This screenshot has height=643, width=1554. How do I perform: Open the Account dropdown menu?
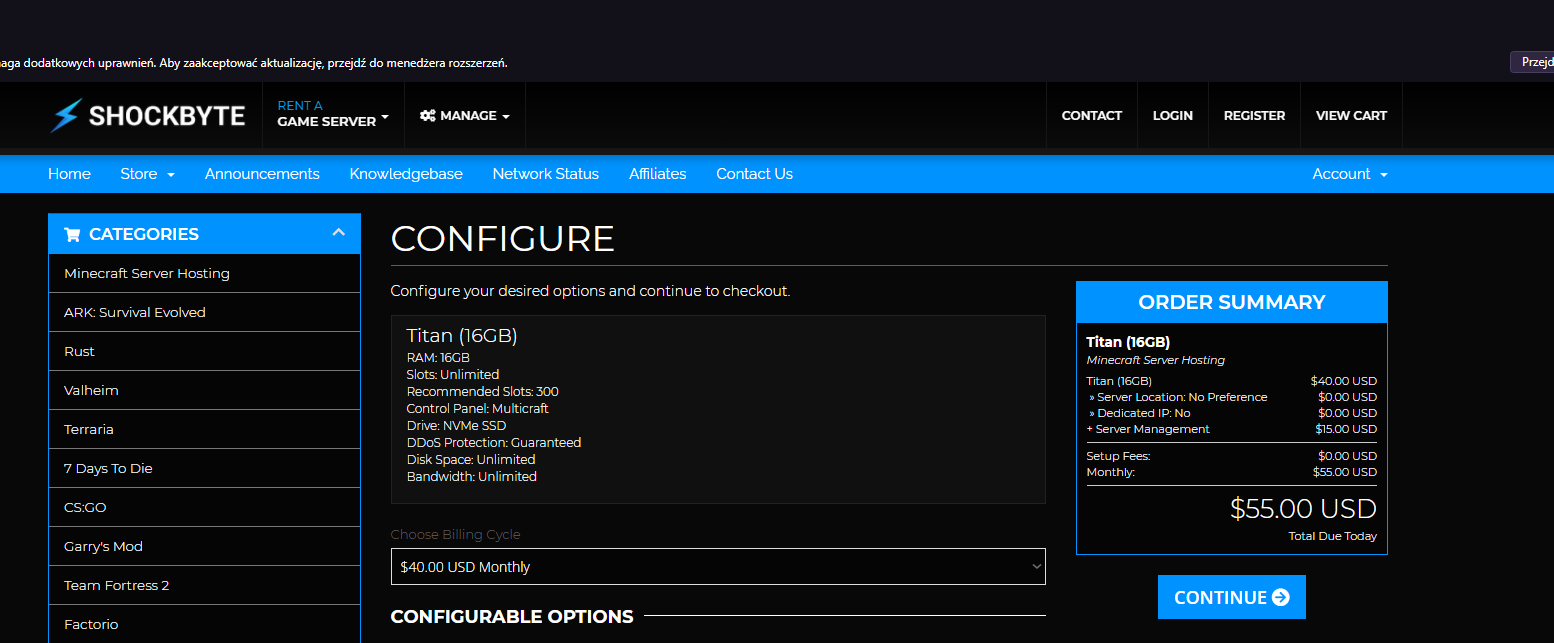tap(1349, 174)
